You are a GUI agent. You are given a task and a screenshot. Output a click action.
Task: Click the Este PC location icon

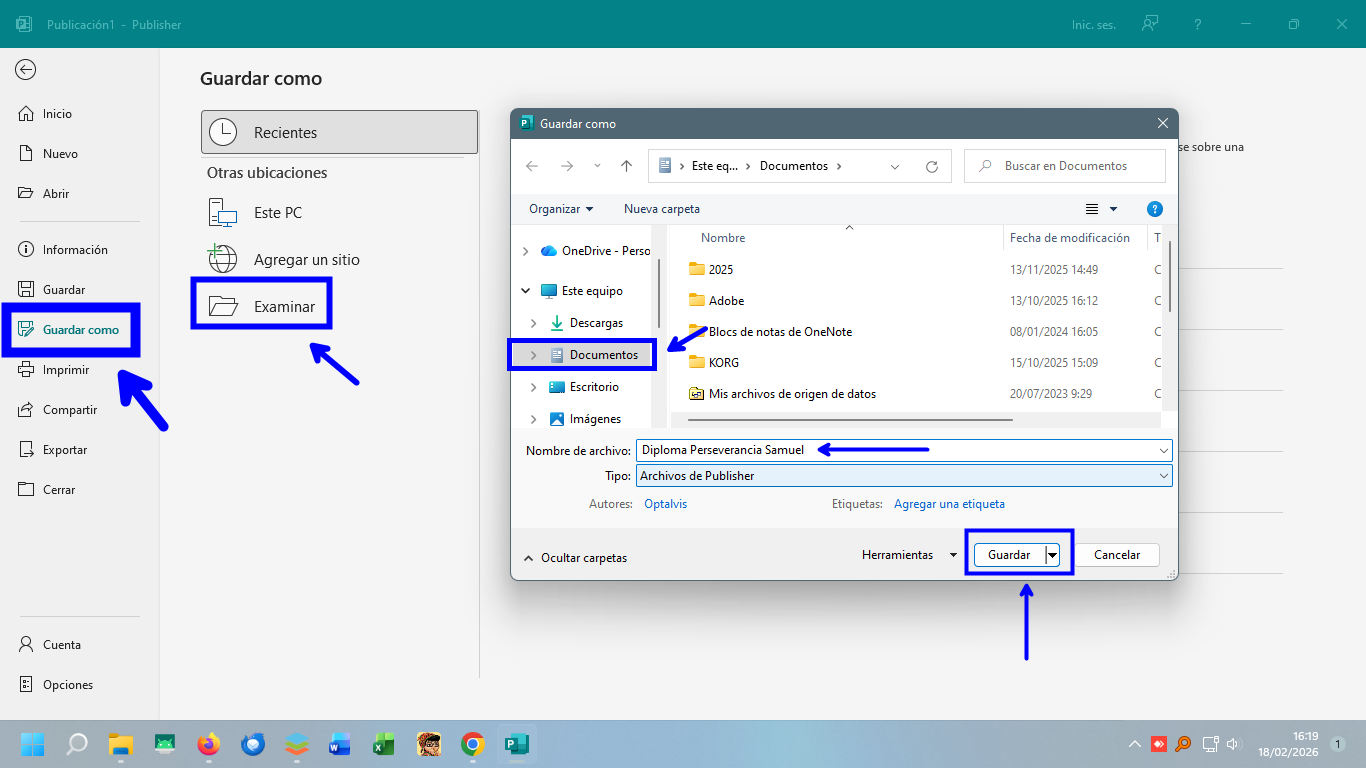222,213
